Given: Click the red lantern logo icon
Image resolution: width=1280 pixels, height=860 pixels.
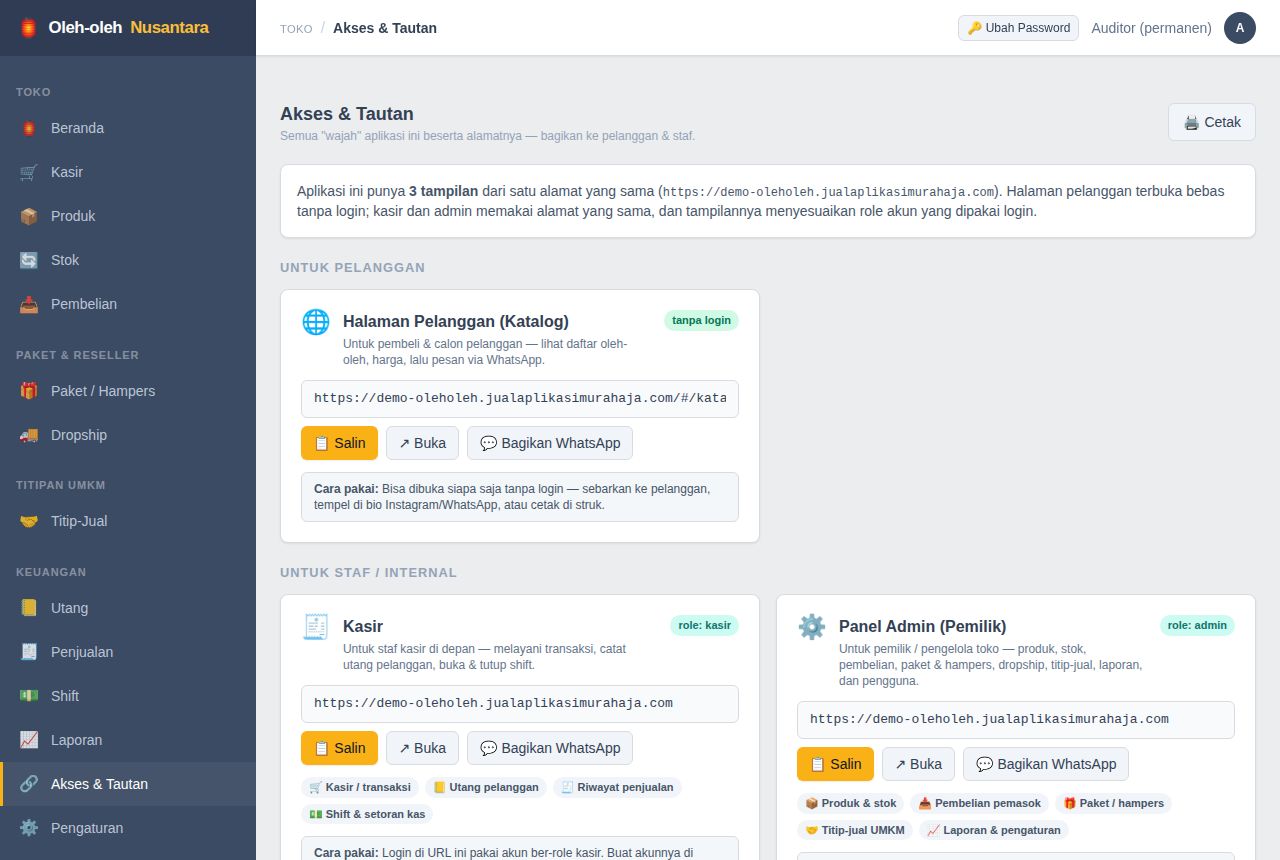Looking at the screenshot, I should point(29,28).
